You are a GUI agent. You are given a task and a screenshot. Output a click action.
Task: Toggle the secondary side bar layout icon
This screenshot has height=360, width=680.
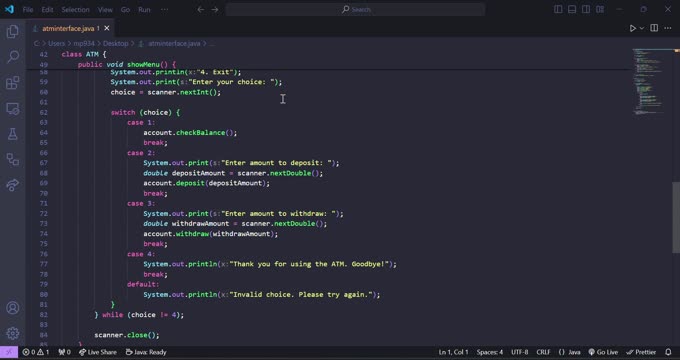tap(586, 9)
